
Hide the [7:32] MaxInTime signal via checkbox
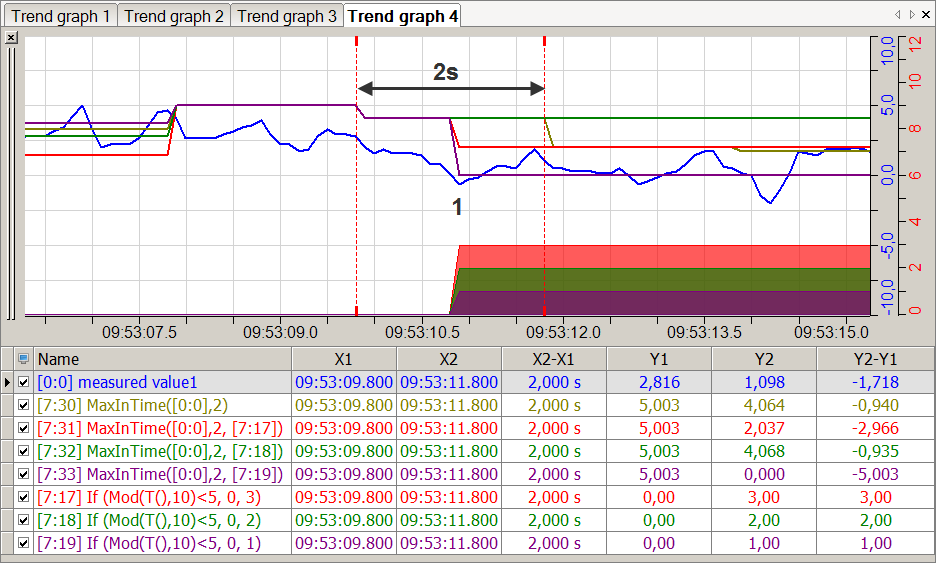24,451
